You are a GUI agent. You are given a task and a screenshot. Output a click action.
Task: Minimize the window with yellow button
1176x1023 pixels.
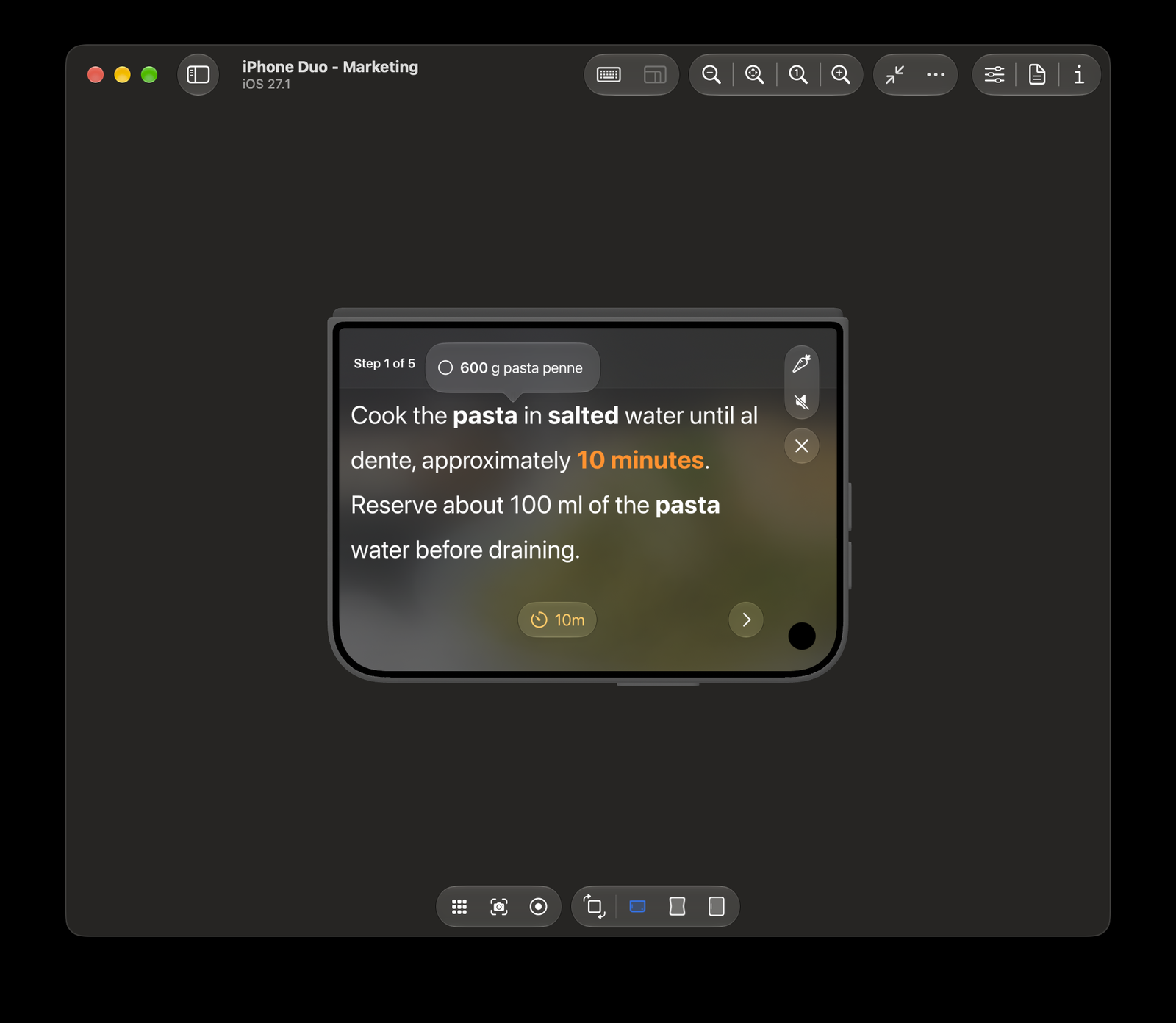pyautogui.click(x=122, y=74)
